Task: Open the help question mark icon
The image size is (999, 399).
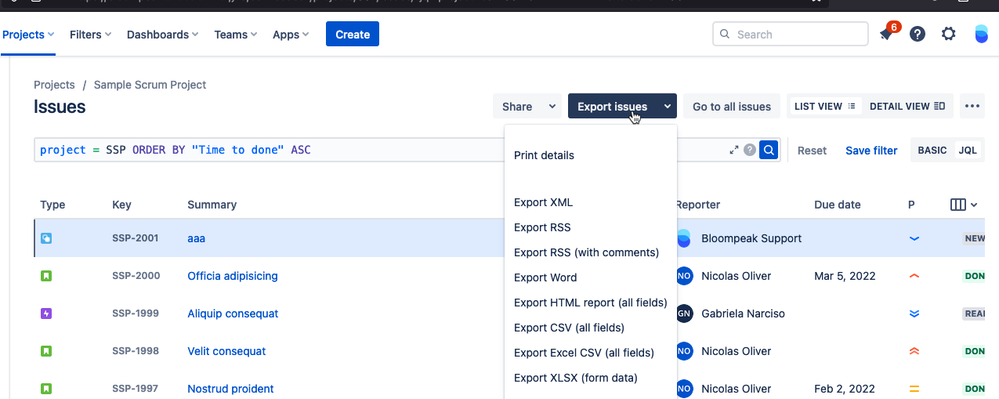Action: point(917,34)
